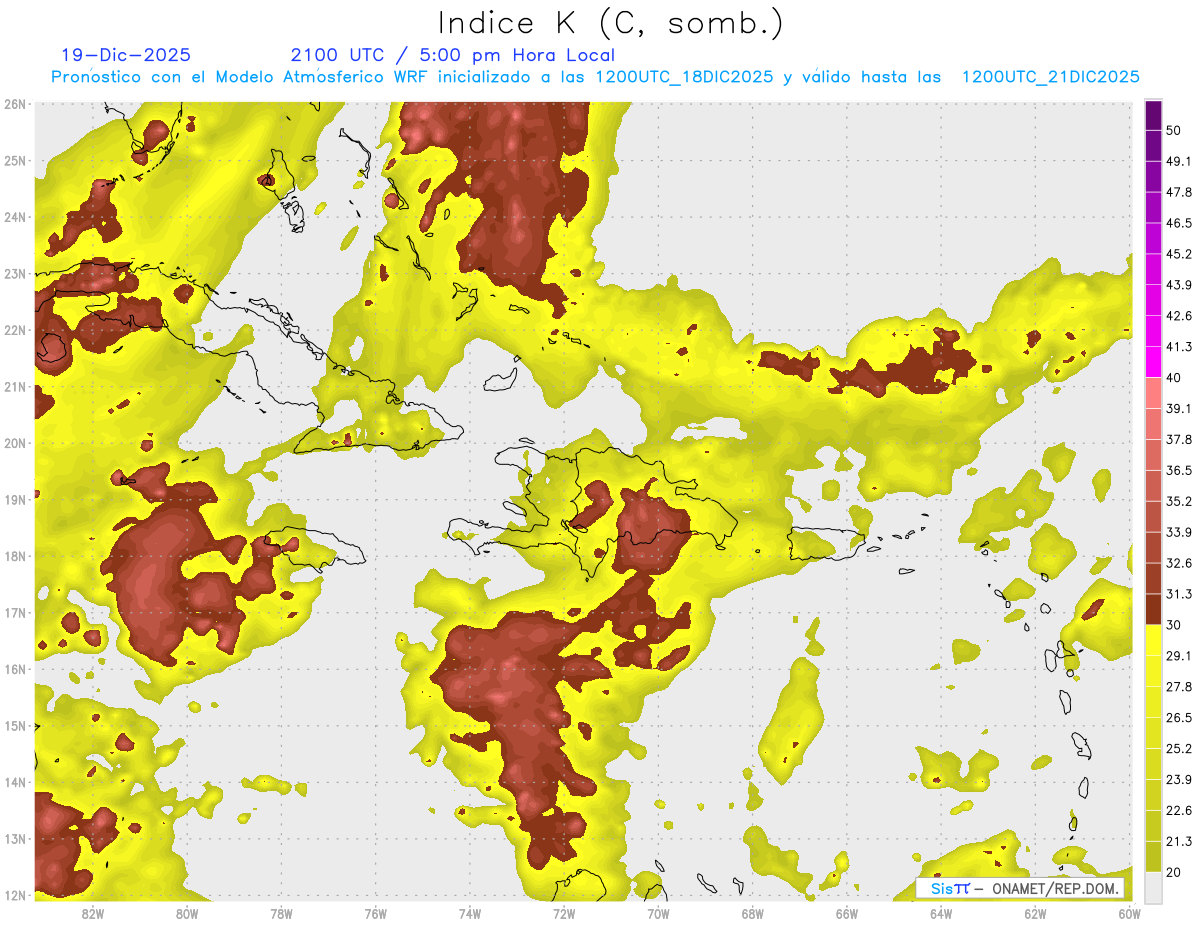
Task: Click the dark purple swatch beside value 50
Action: [1153, 115]
